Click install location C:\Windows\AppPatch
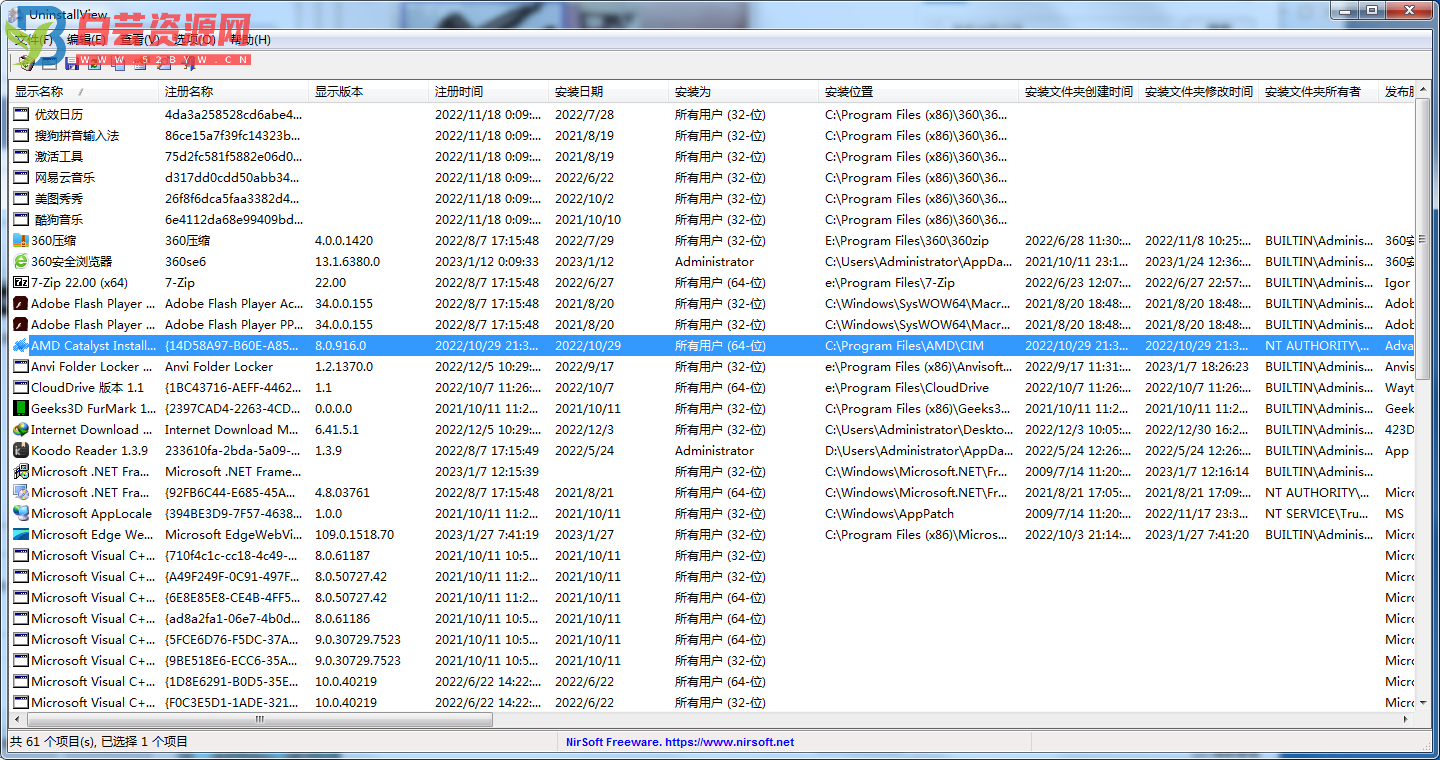The width and height of the screenshot is (1440, 760). pyautogui.click(x=889, y=513)
